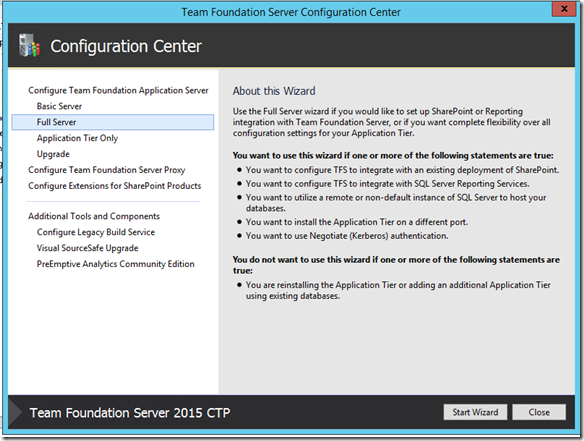Choose Application Tier Only option
Viewport: 584px width, 441px height.
click(x=77, y=138)
